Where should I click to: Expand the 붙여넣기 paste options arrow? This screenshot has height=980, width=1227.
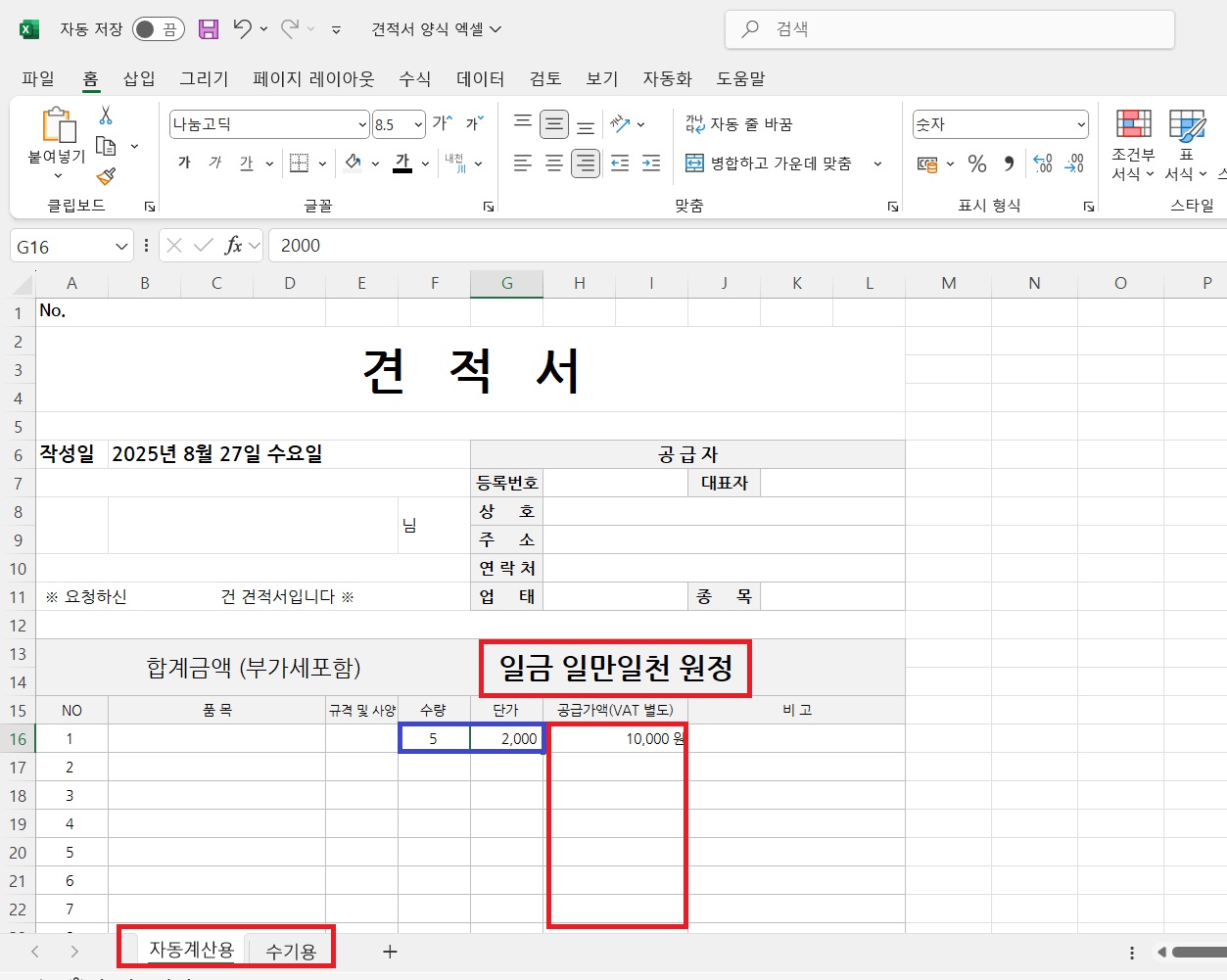point(58,176)
